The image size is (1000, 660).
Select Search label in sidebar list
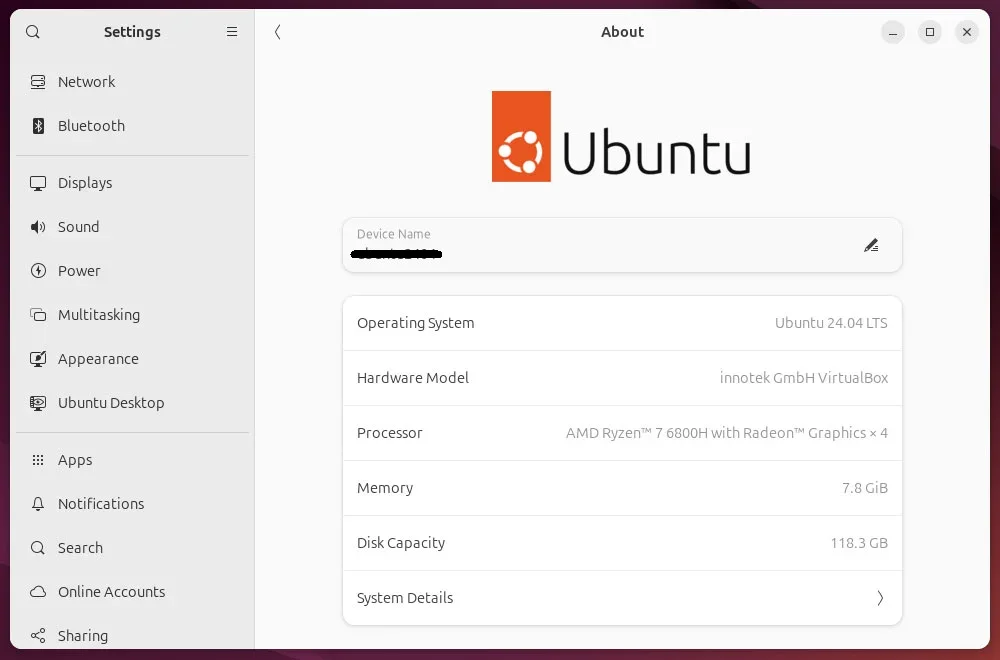tap(80, 548)
